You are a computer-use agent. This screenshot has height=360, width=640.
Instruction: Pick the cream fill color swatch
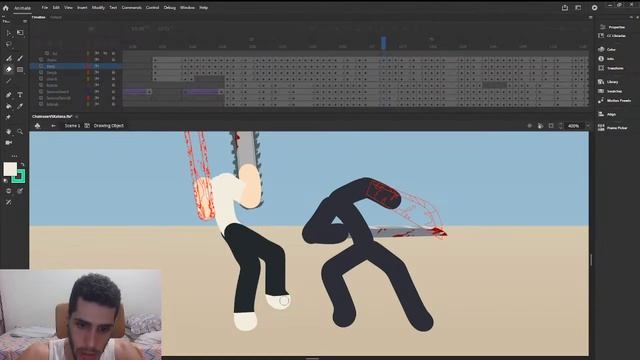[x=10, y=169]
